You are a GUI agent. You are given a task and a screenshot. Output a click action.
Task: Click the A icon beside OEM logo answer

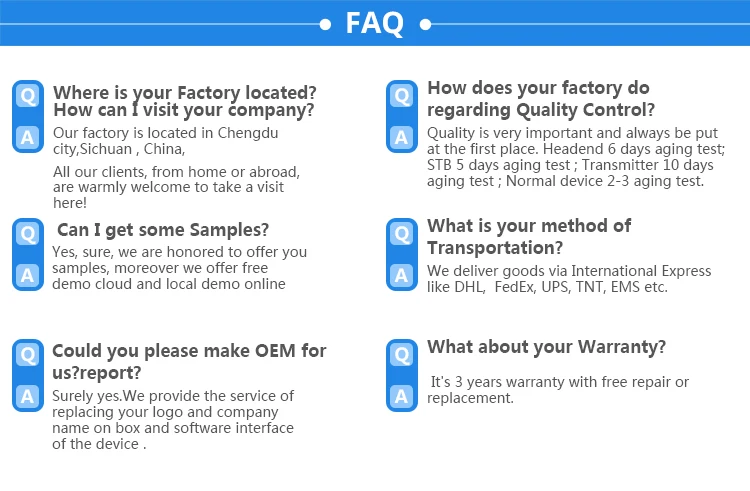(27, 395)
